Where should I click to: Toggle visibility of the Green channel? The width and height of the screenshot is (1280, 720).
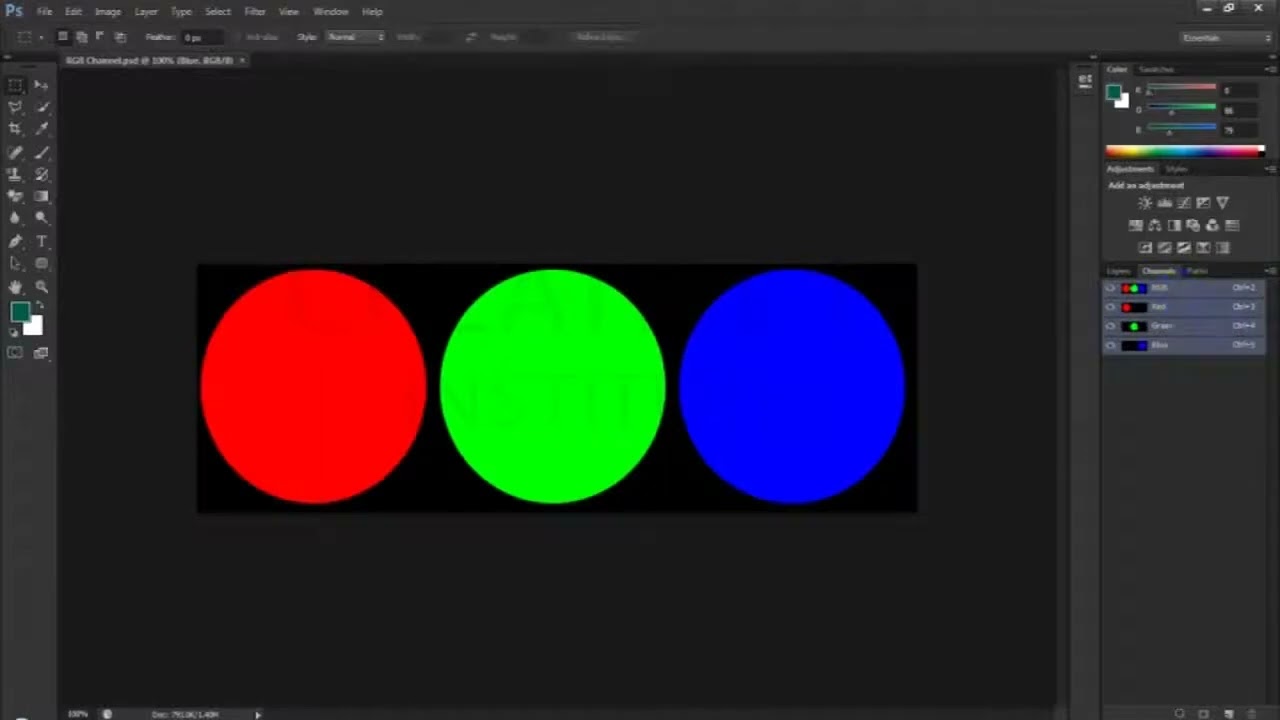(1111, 326)
